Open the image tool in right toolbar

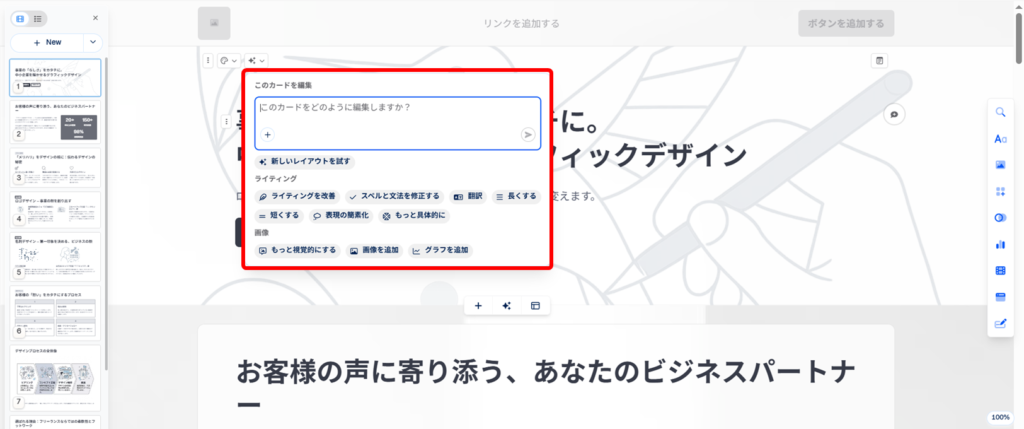tap(1000, 164)
